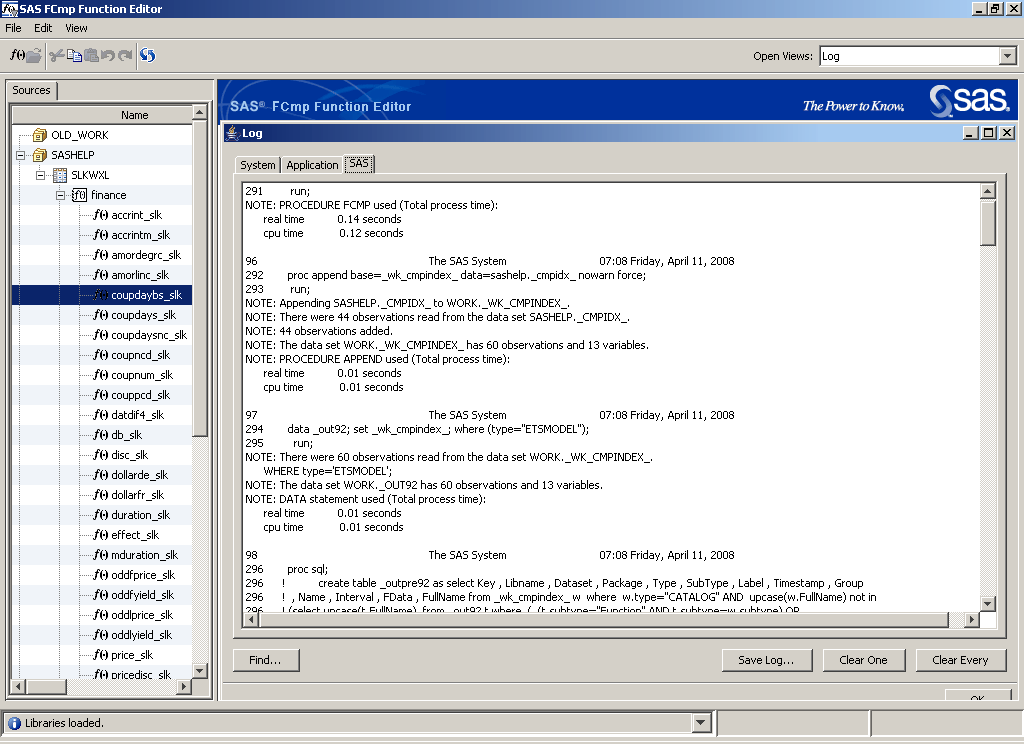This screenshot has width=1024, height=744.
Task: Switch to the Application log tab
Action: [312, 165]
